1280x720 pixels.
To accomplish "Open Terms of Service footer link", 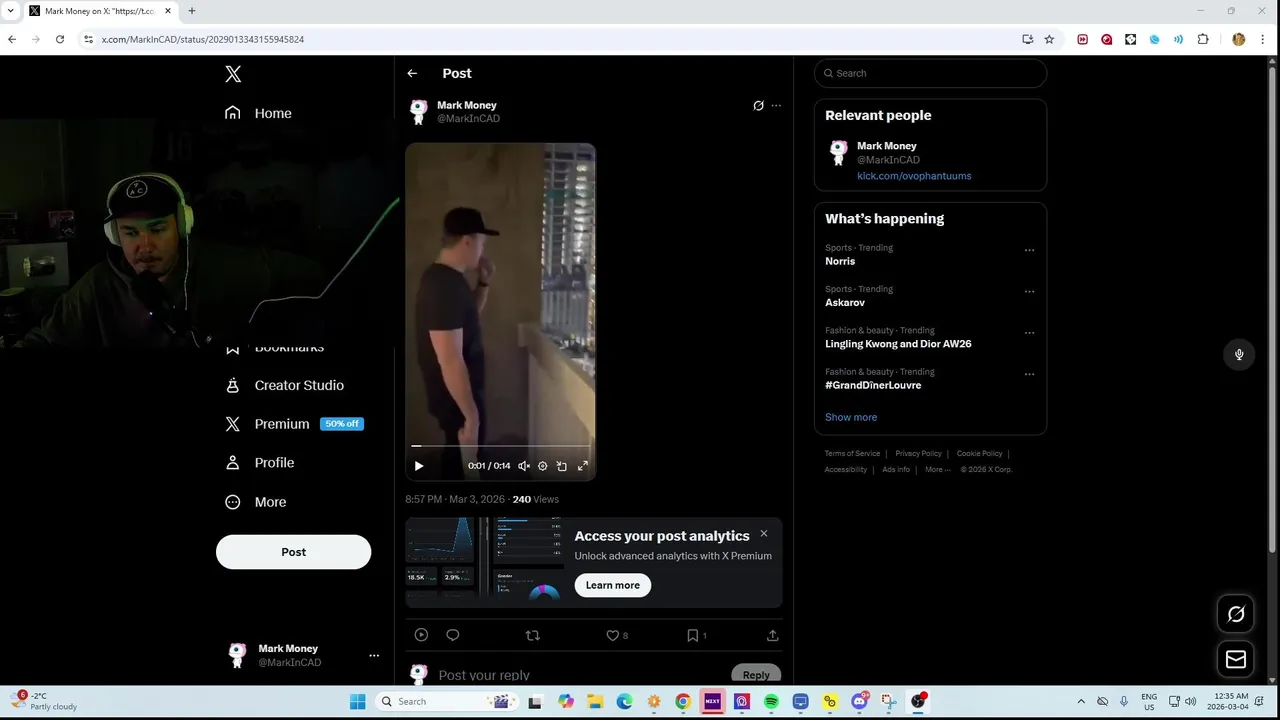I will pyautogui.click(x=852, y=454).
